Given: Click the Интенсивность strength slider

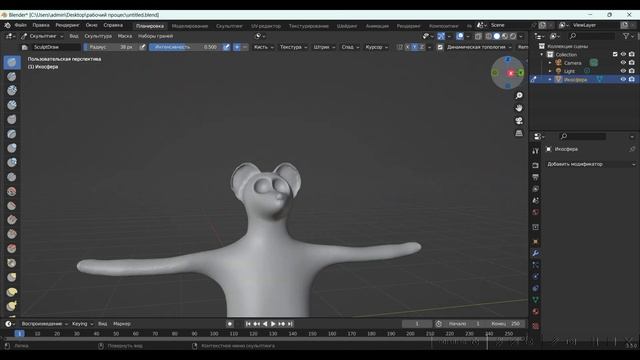Looking at the screenshot, I should pyautogui.click(x=185, y=47).
